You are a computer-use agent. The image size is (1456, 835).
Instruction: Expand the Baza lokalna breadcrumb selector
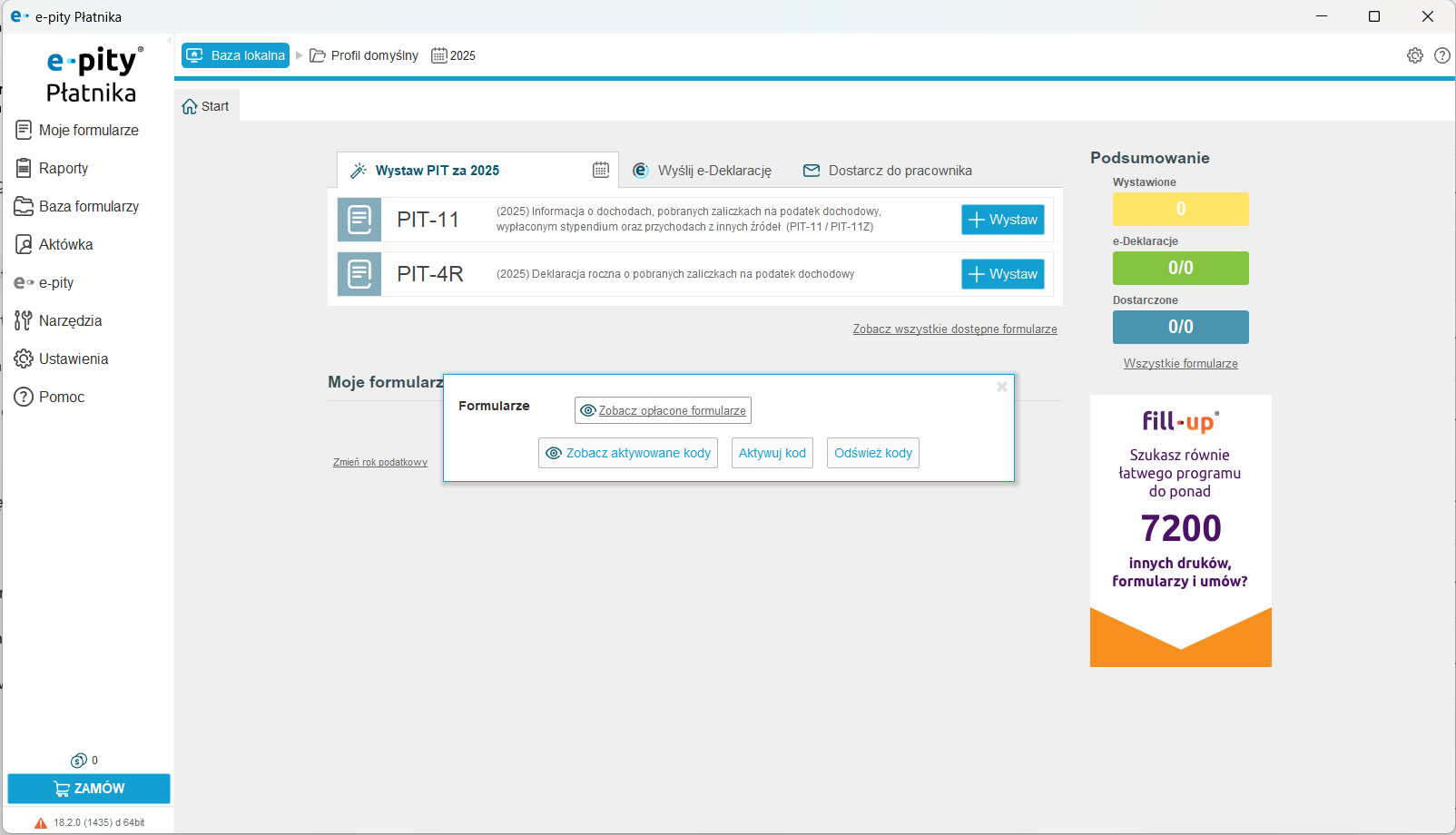(236, 55)
